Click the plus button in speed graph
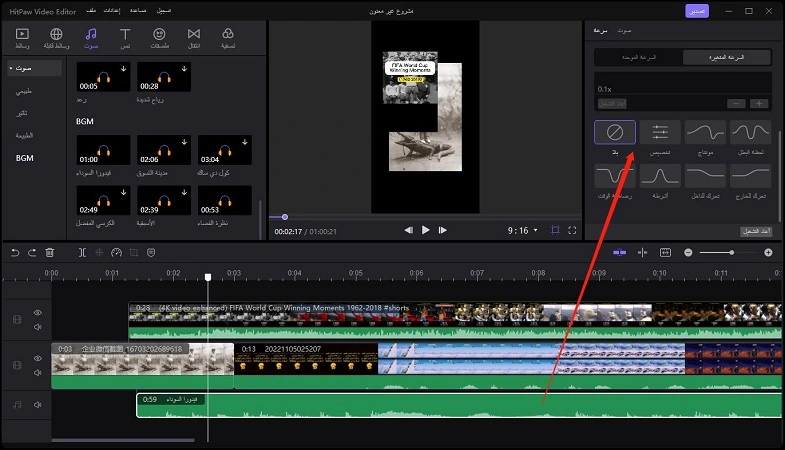 [x=759, y=104]
